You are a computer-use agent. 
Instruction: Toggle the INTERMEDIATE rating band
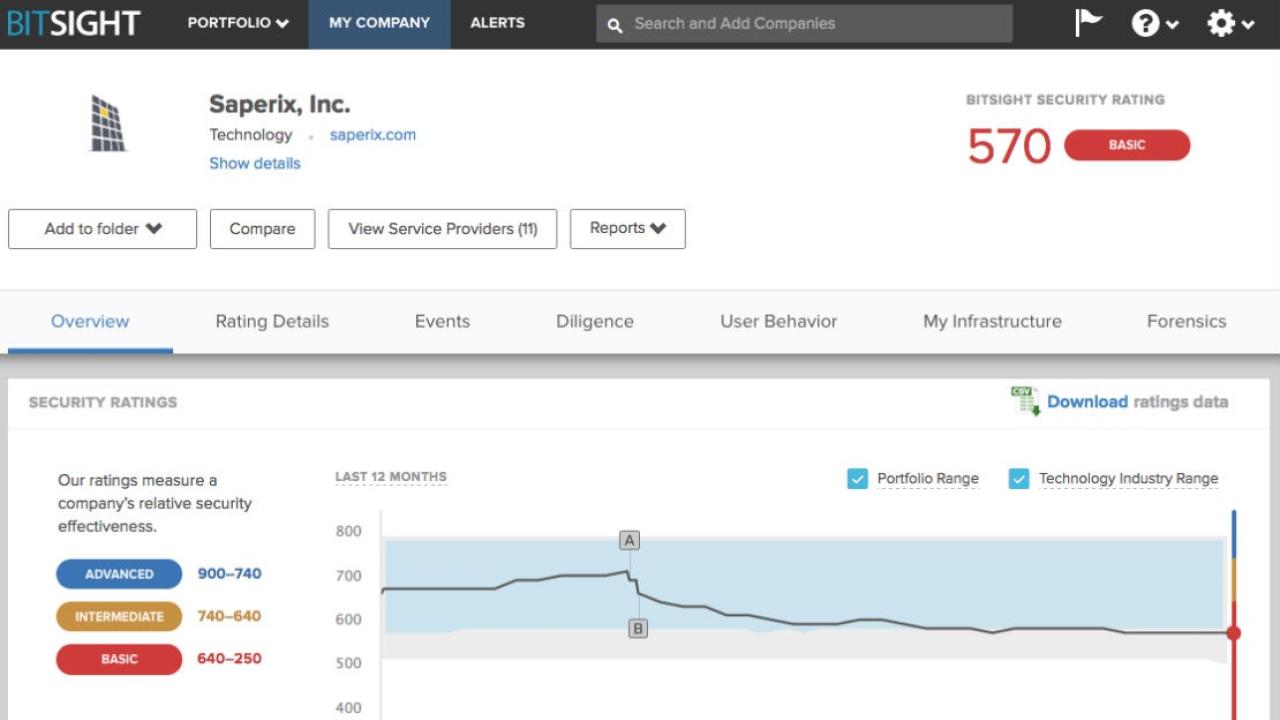pyautogui.click(x=119, y=616)
